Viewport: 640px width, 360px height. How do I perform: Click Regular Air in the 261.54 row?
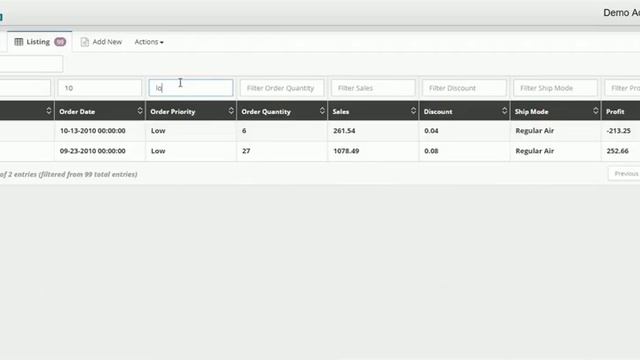[535, 131]
